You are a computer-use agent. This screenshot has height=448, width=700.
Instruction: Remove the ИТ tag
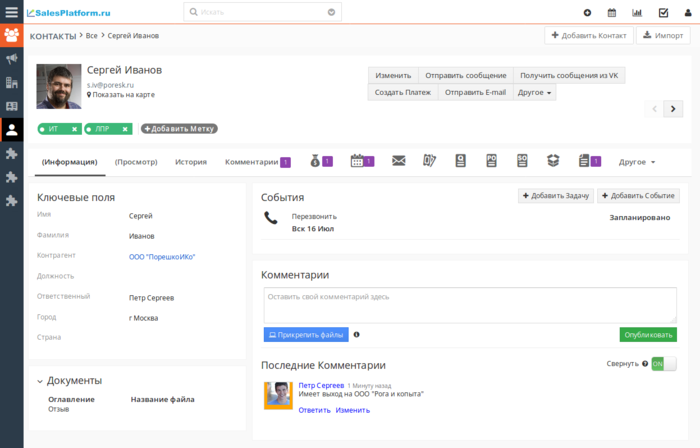click(75, 129)
